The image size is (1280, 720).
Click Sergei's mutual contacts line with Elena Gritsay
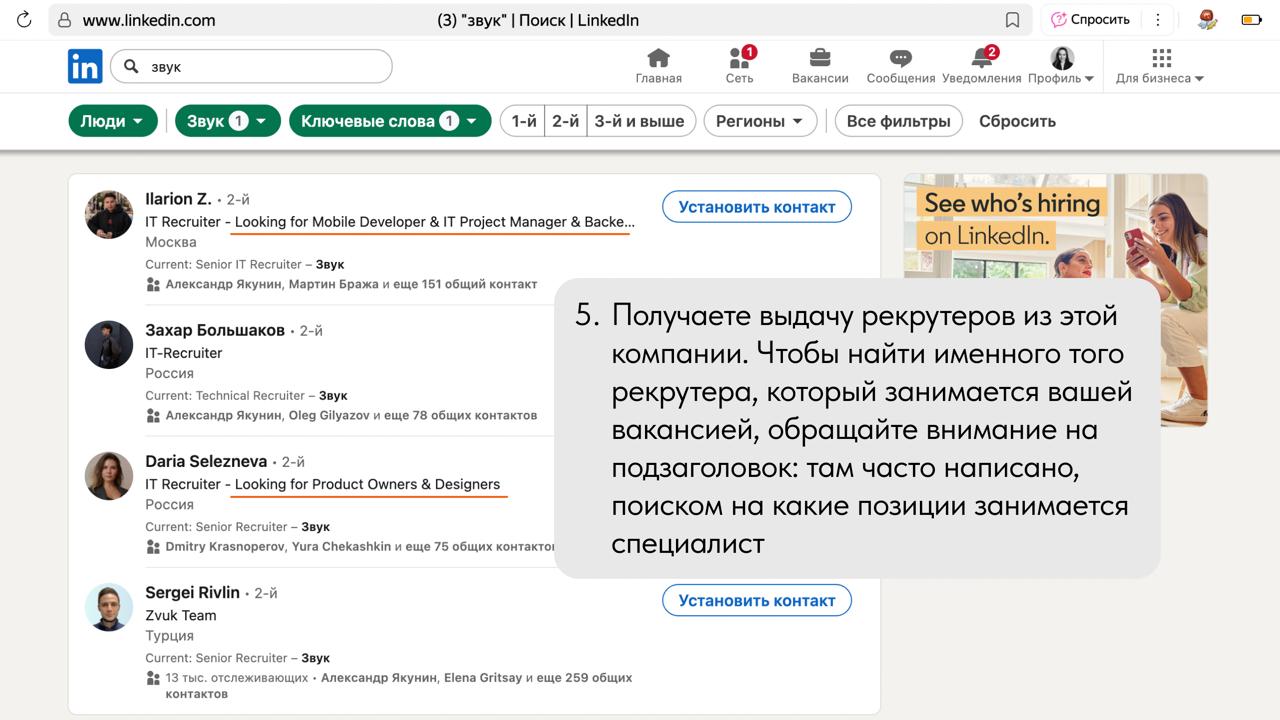399,685
